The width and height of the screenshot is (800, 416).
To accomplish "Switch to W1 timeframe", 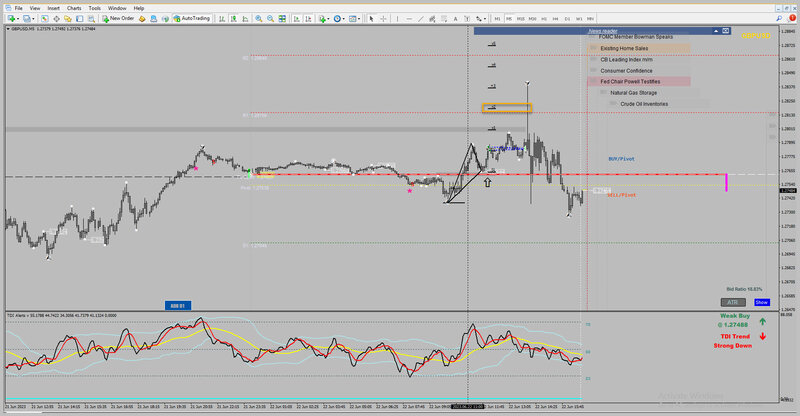I will click(x=579, y=18).
